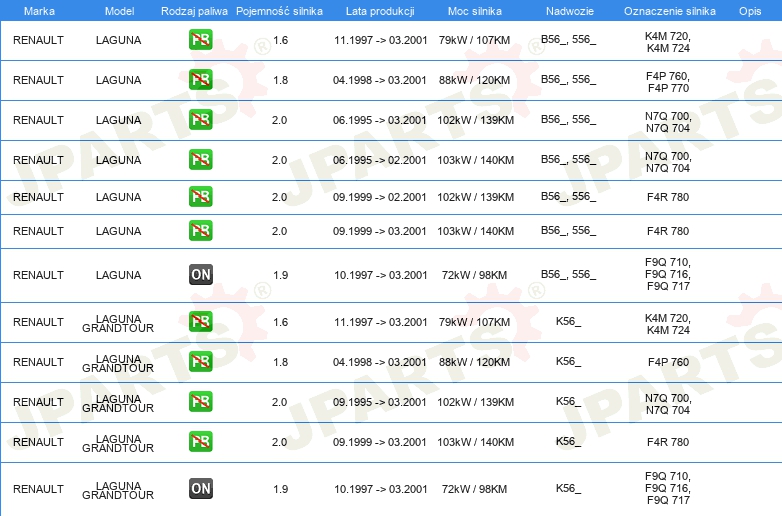Click power value 88kW / 120KM in Laguna row
This screenshot has height=516, width=782.
click(x=474, y=80)
